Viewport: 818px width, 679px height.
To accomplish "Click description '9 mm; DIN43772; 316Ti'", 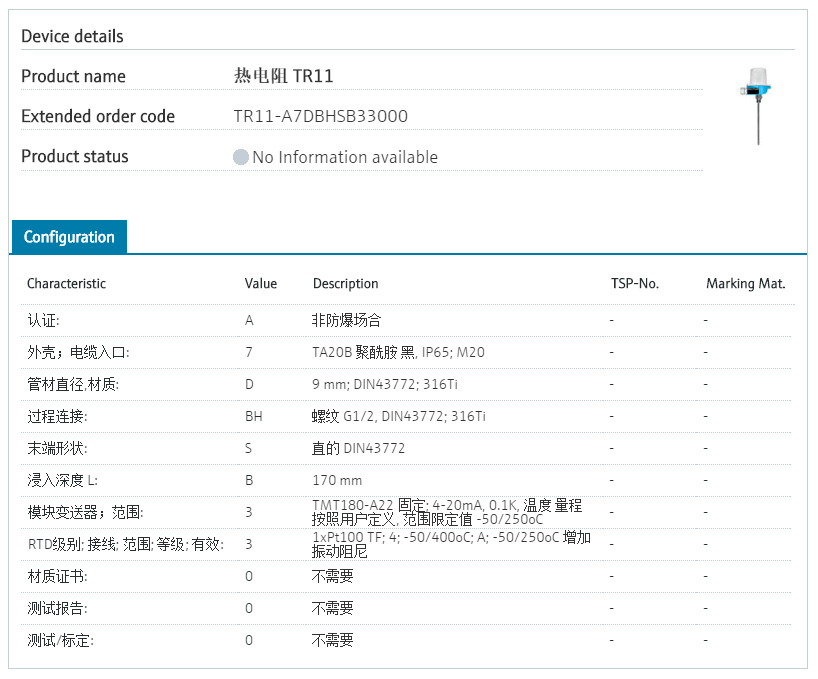I will [384, 385].
